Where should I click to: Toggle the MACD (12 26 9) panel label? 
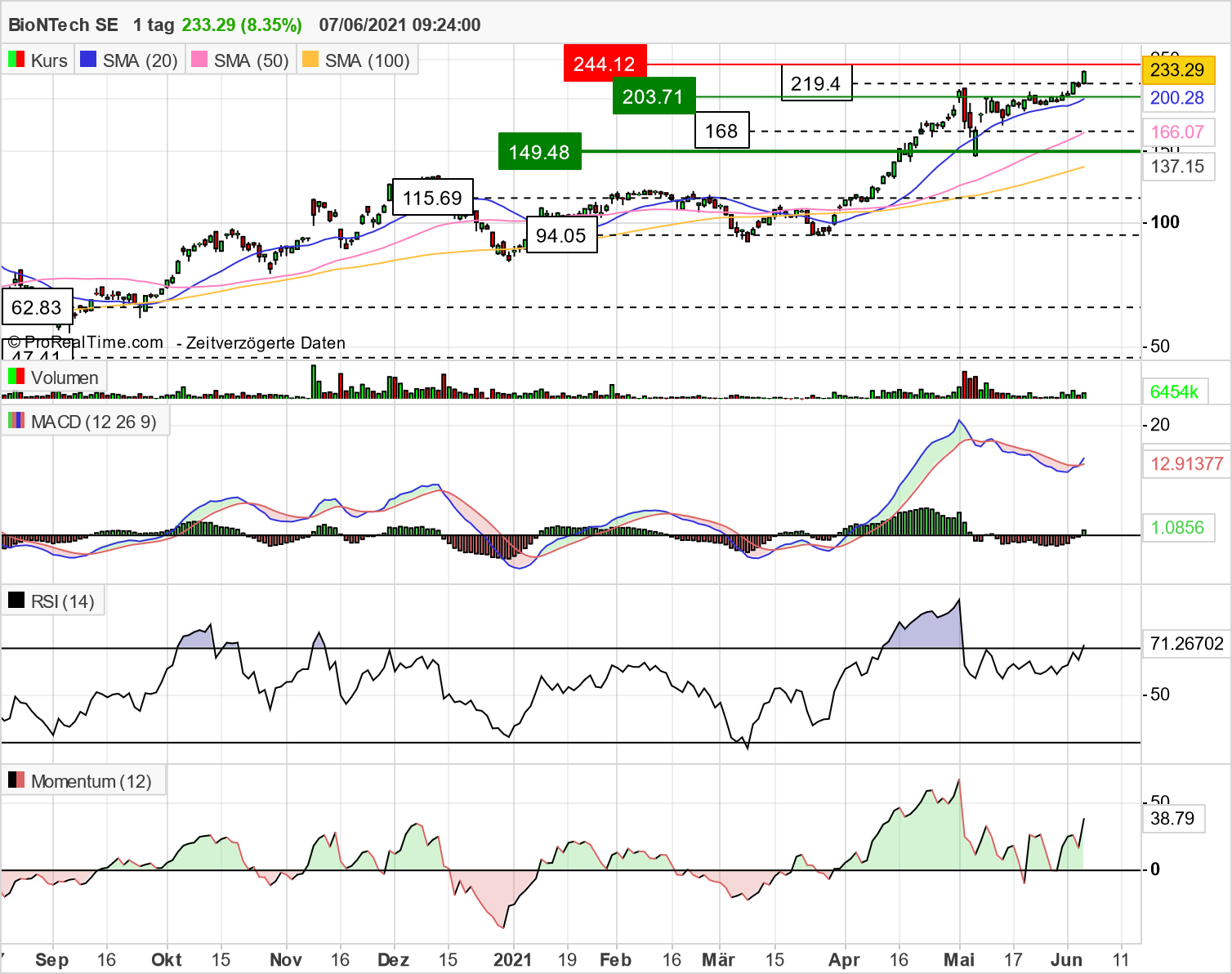click(x=93, y=422)
